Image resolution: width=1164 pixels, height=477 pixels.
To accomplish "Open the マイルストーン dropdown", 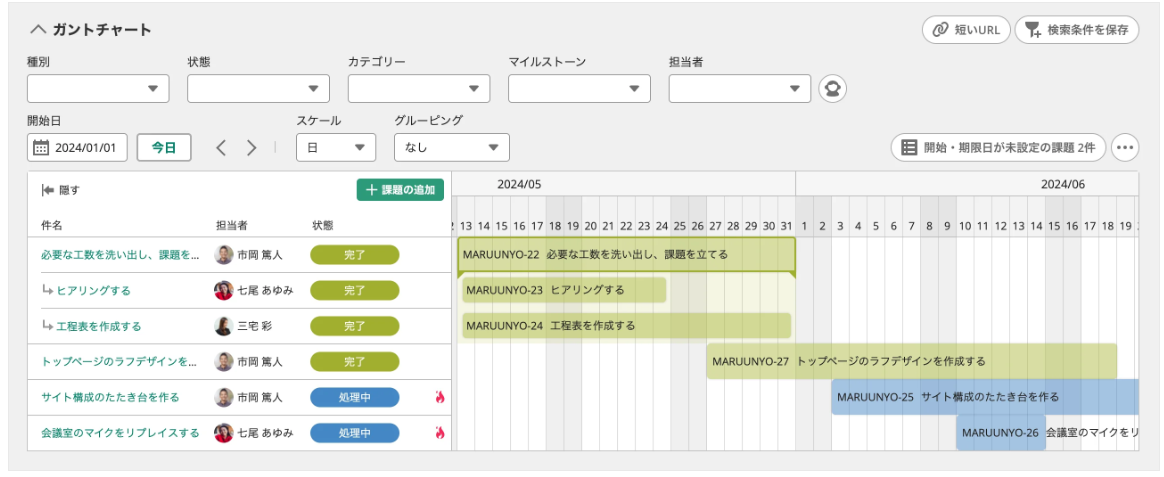I will pyautogui.click(x=579, y=88).
